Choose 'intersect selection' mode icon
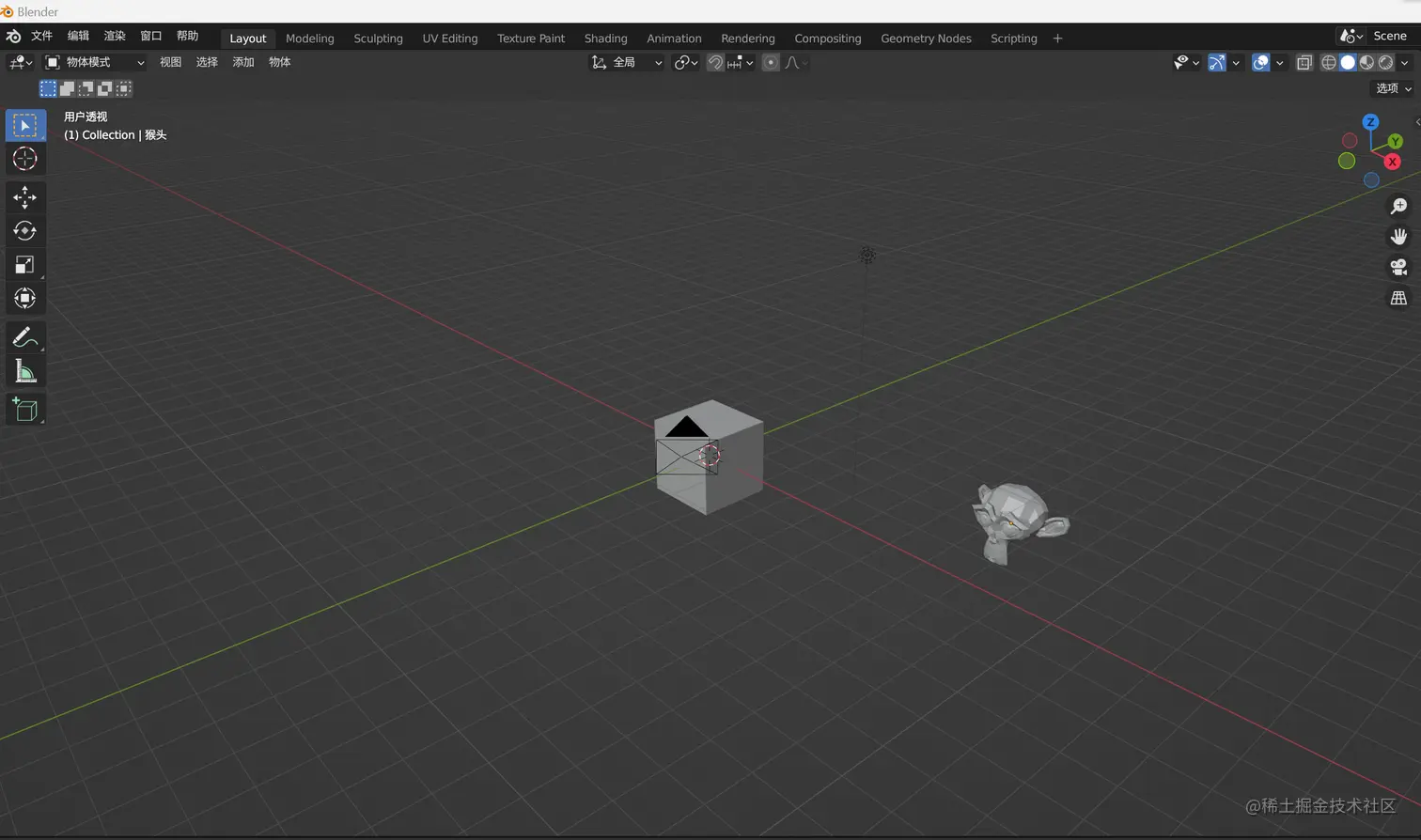Screen dimensions: 1421x840 (123, 88)
